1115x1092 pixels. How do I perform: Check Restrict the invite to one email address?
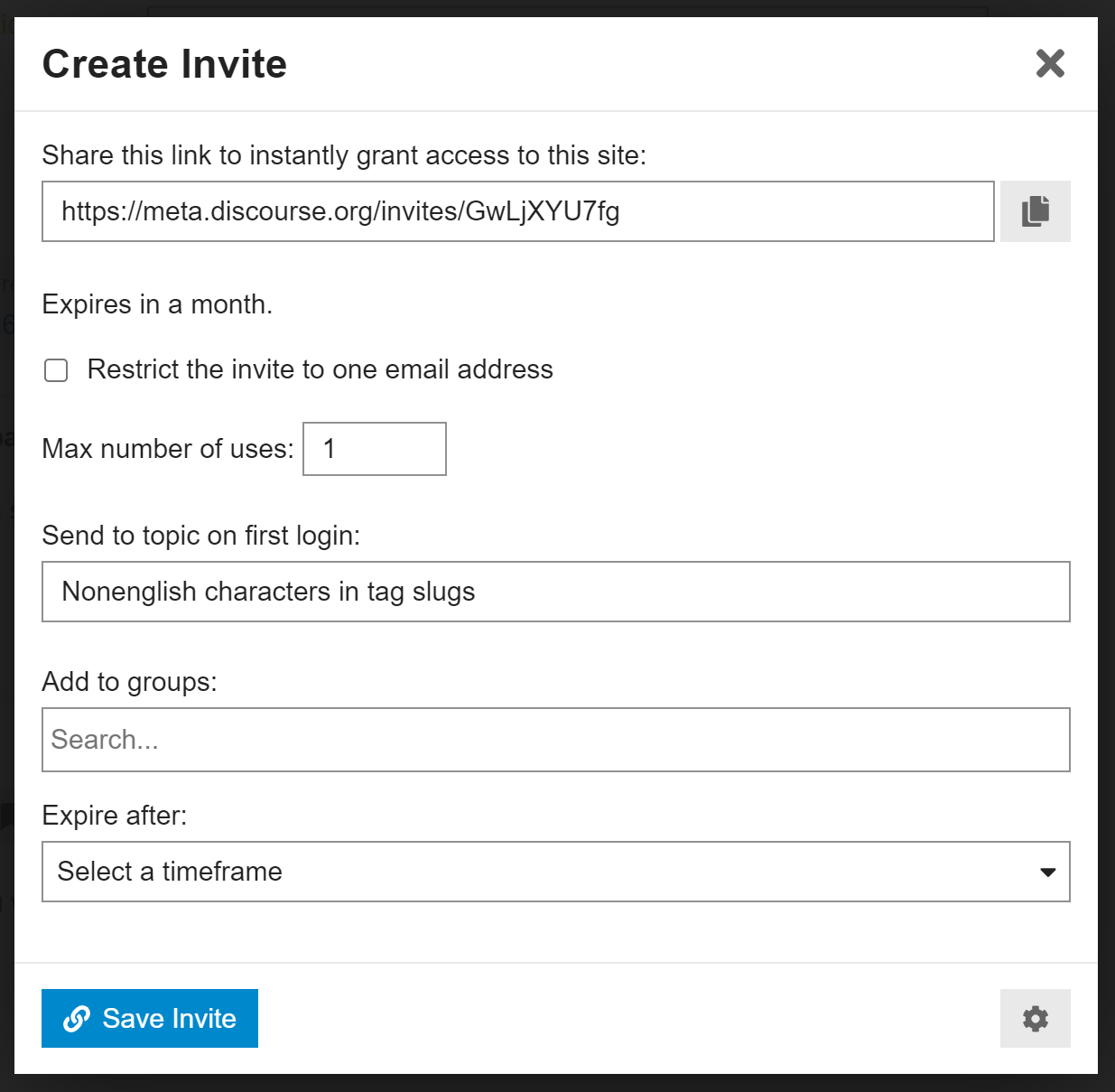tap(55, 369)
